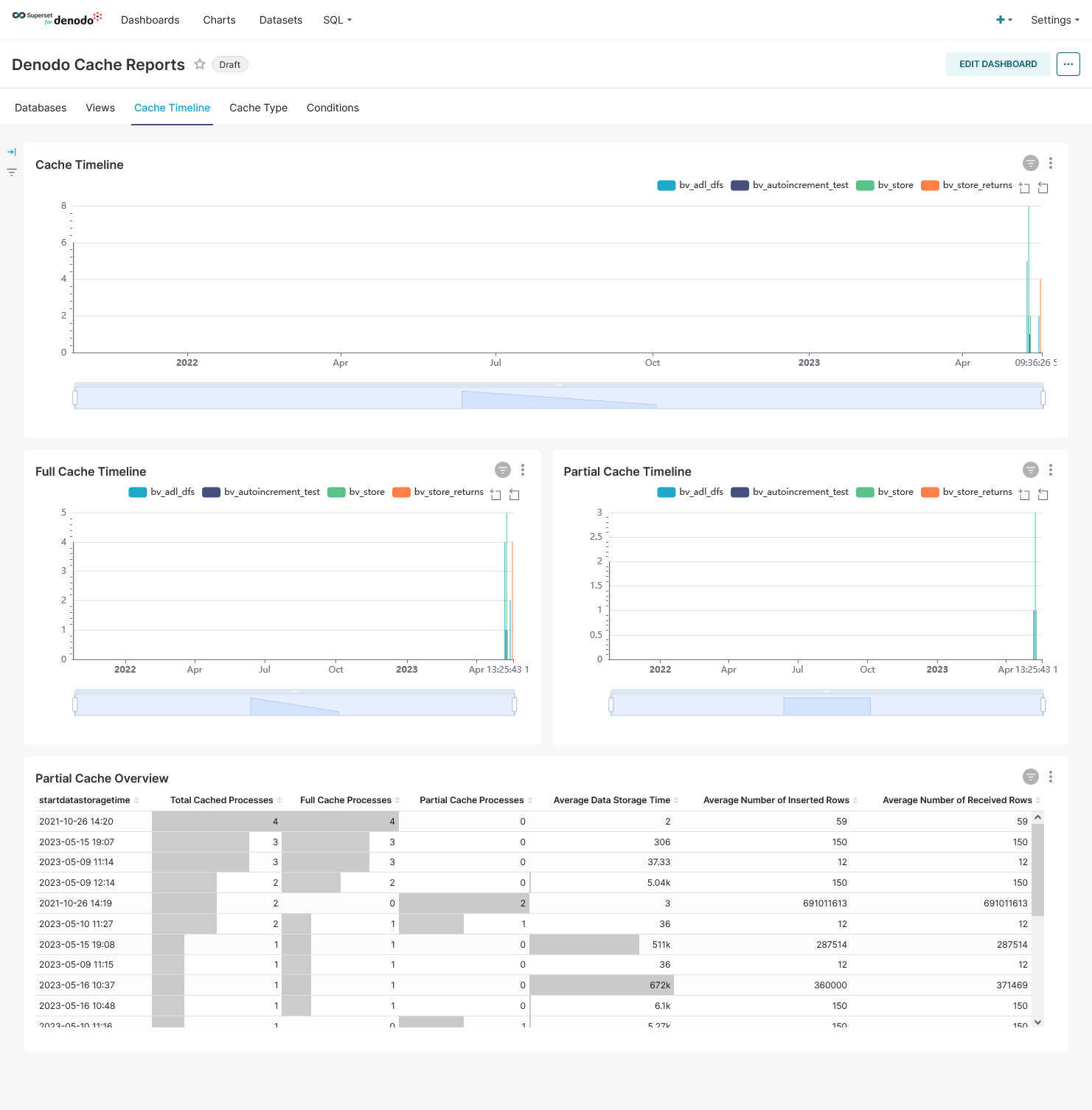The height and width of the screenshot is (1110, 1092).
Task: Click right handle of Partial Cache Timeline slider
Action: tap(1043, 705)
